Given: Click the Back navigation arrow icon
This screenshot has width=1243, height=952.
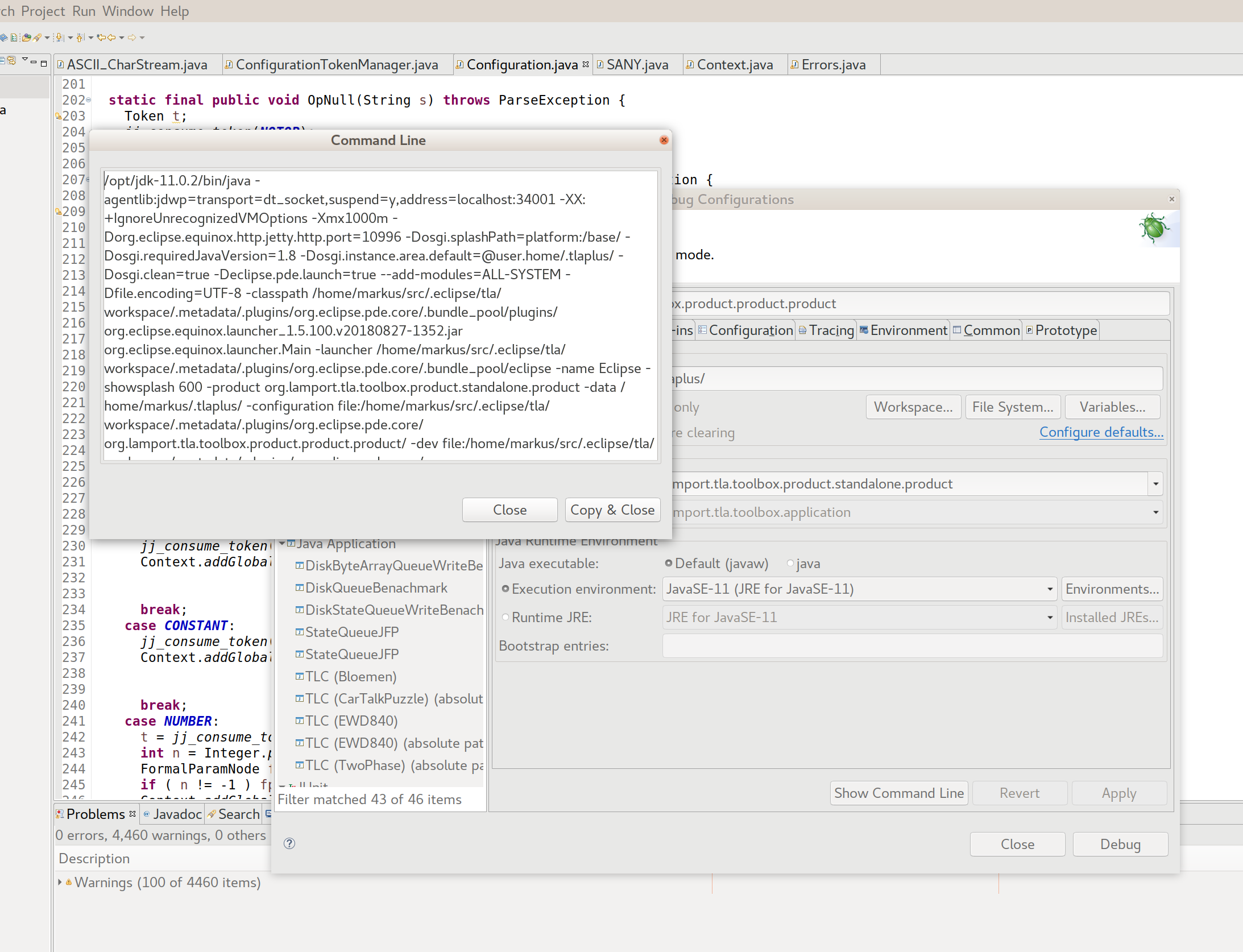Looking at the screenshot, I should 111,38.
